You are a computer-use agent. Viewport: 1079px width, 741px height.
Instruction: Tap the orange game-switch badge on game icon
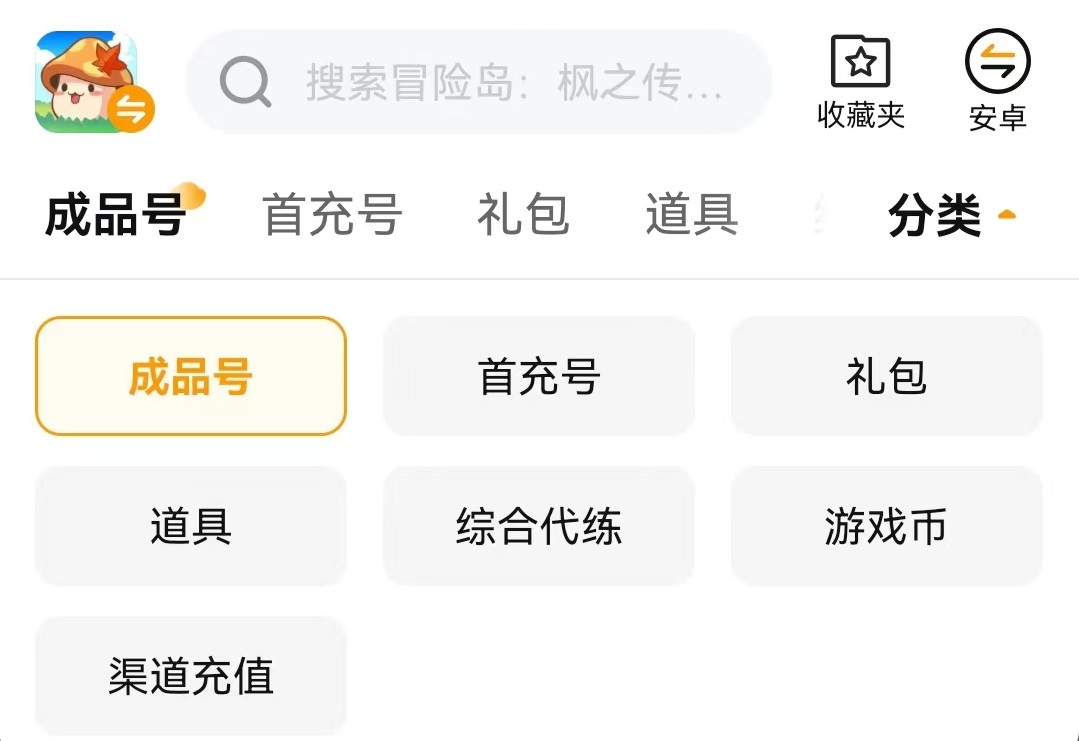pos(132,110)
